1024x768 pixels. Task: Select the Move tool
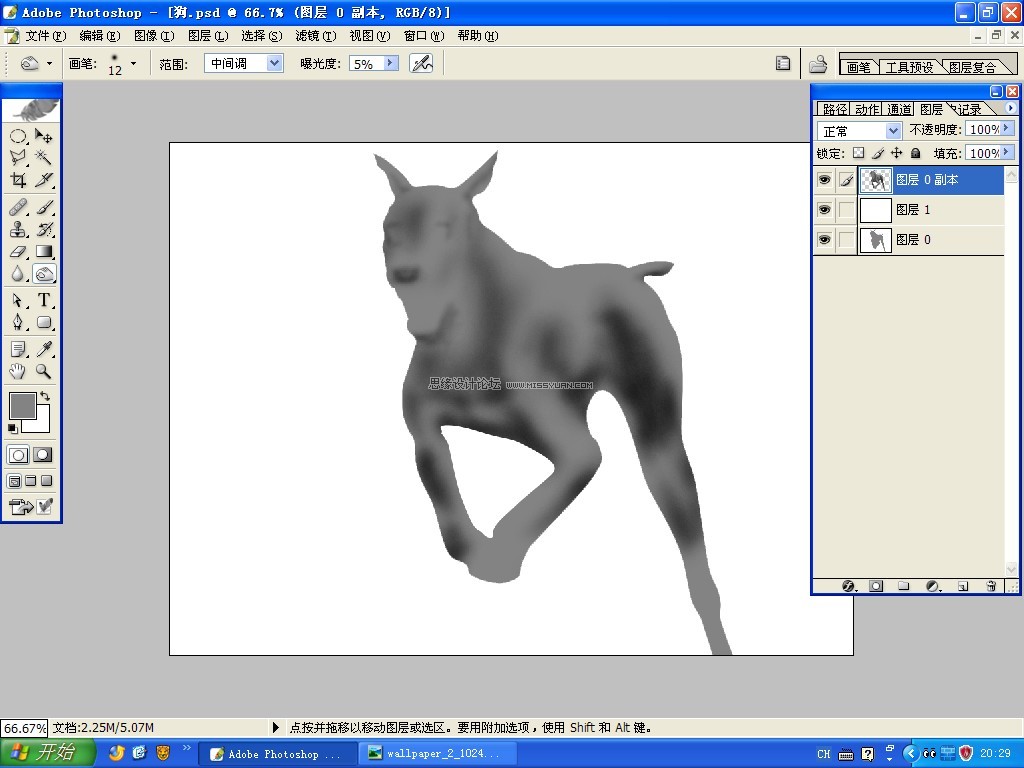tap(44, 136)
